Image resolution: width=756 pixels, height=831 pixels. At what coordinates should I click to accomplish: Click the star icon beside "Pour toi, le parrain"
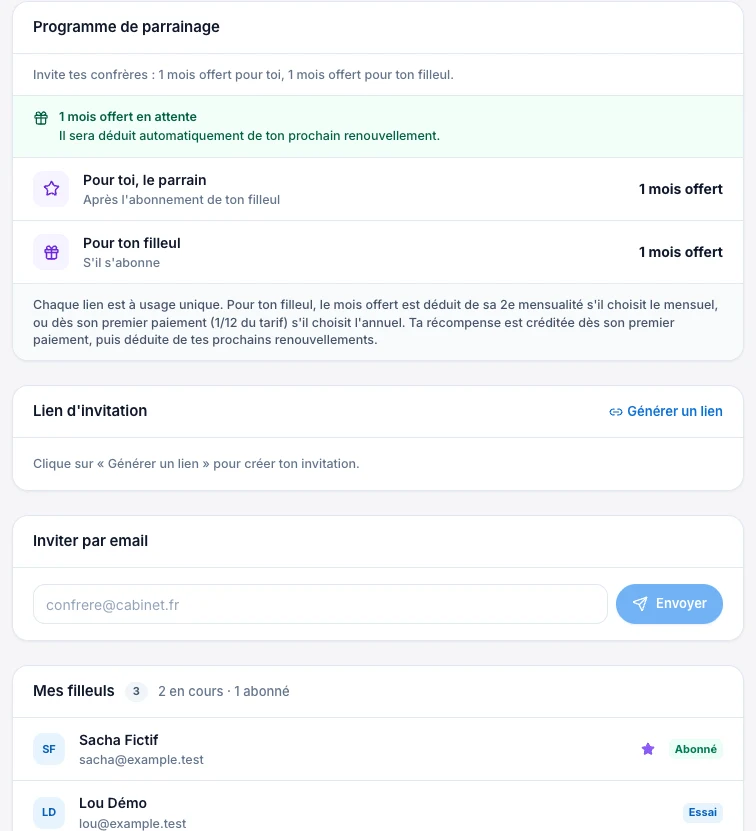click(51, 189)
